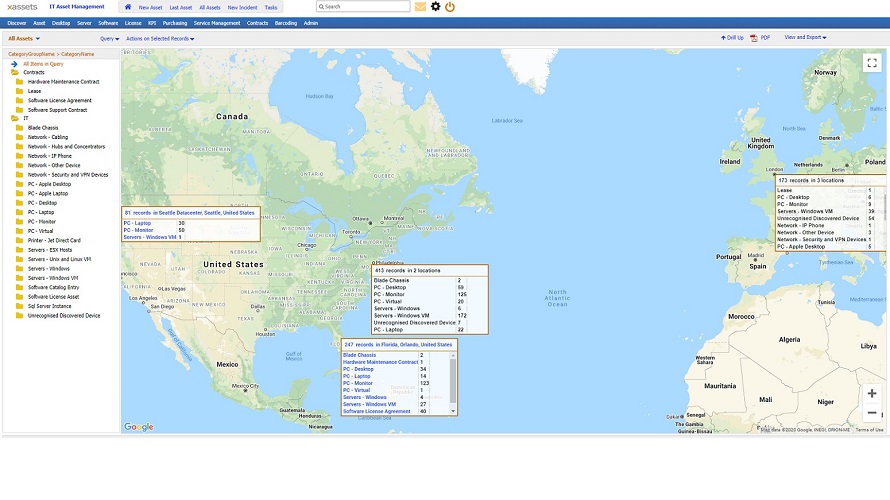The image size is (890, 500).
Task: Toggle the map fullscreen icon
Action: click(x=872, y=62)
